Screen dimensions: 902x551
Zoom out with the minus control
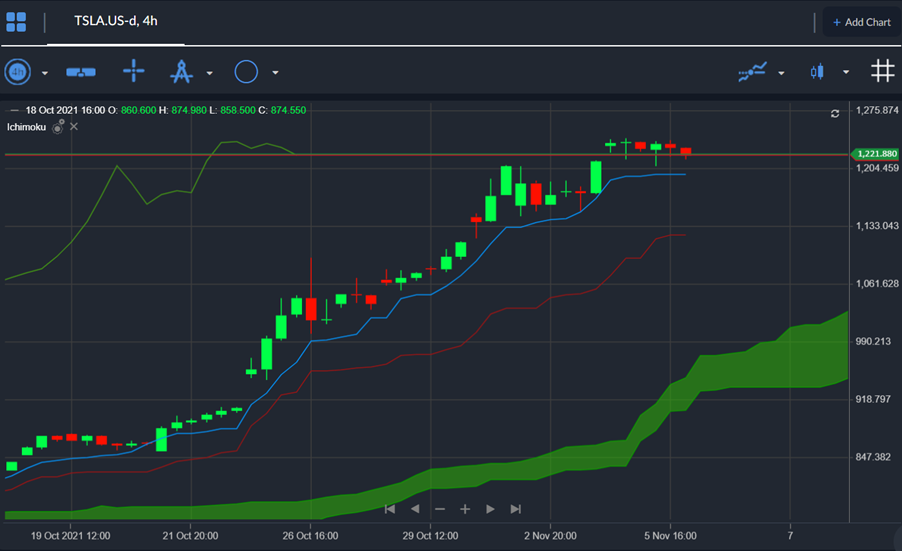coord(440,510)
